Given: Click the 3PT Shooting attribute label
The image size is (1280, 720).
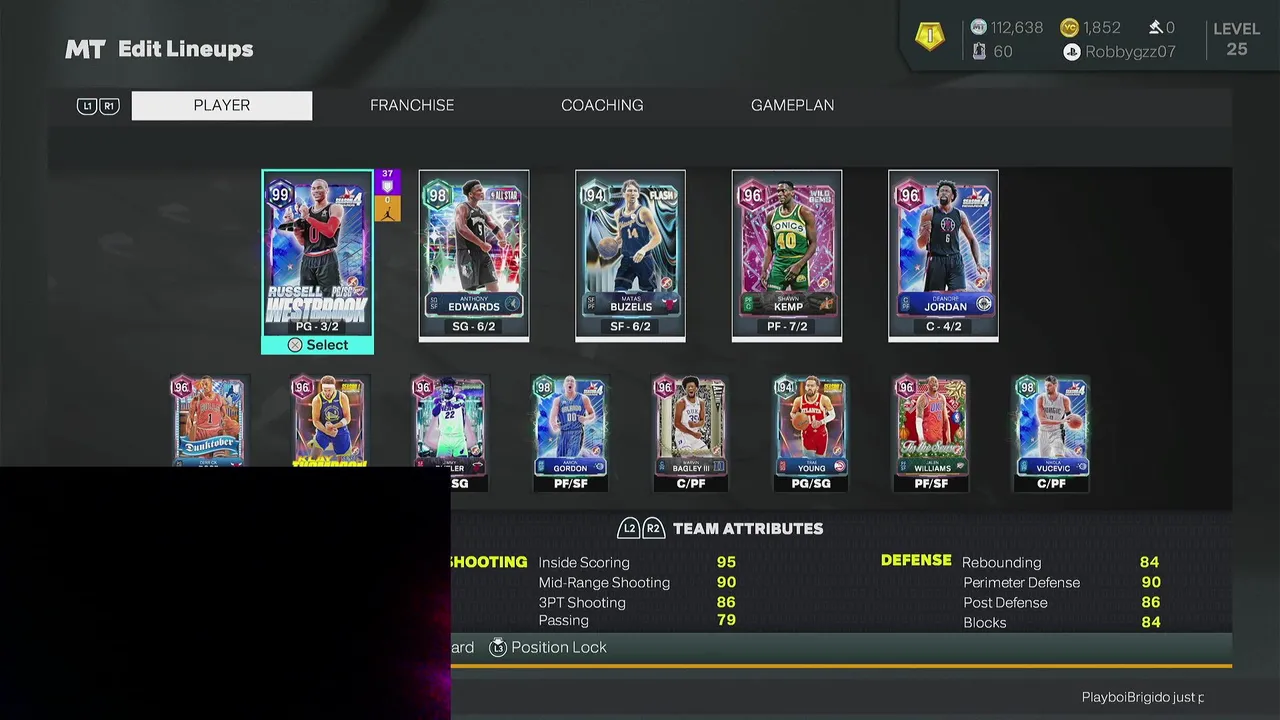Looking at the screenshot, I should [582, 602].
